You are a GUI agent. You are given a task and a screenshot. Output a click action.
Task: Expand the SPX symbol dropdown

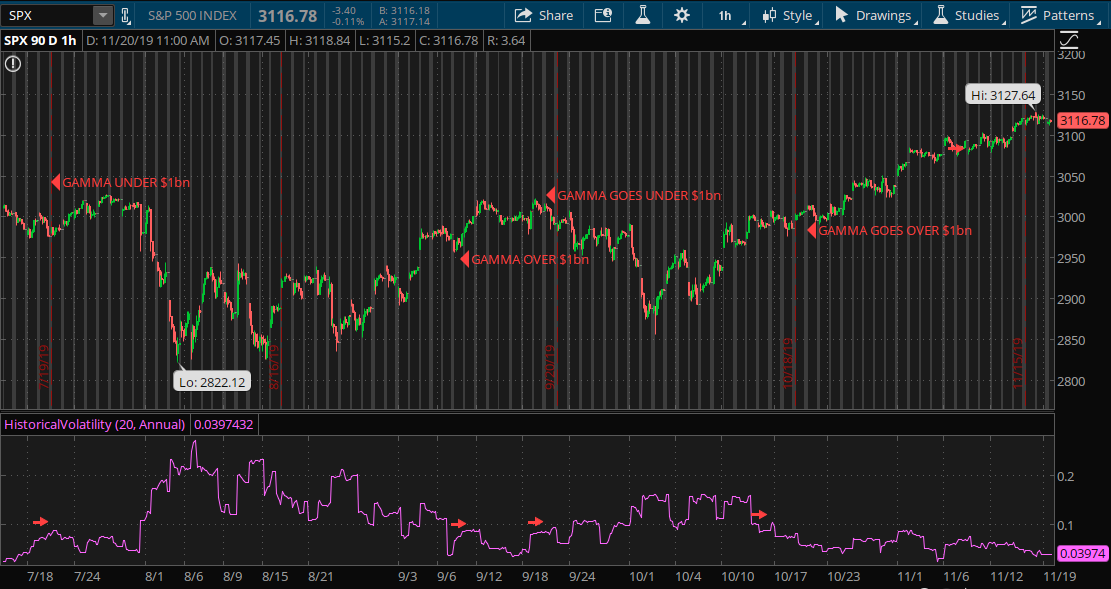pos(103,15)
